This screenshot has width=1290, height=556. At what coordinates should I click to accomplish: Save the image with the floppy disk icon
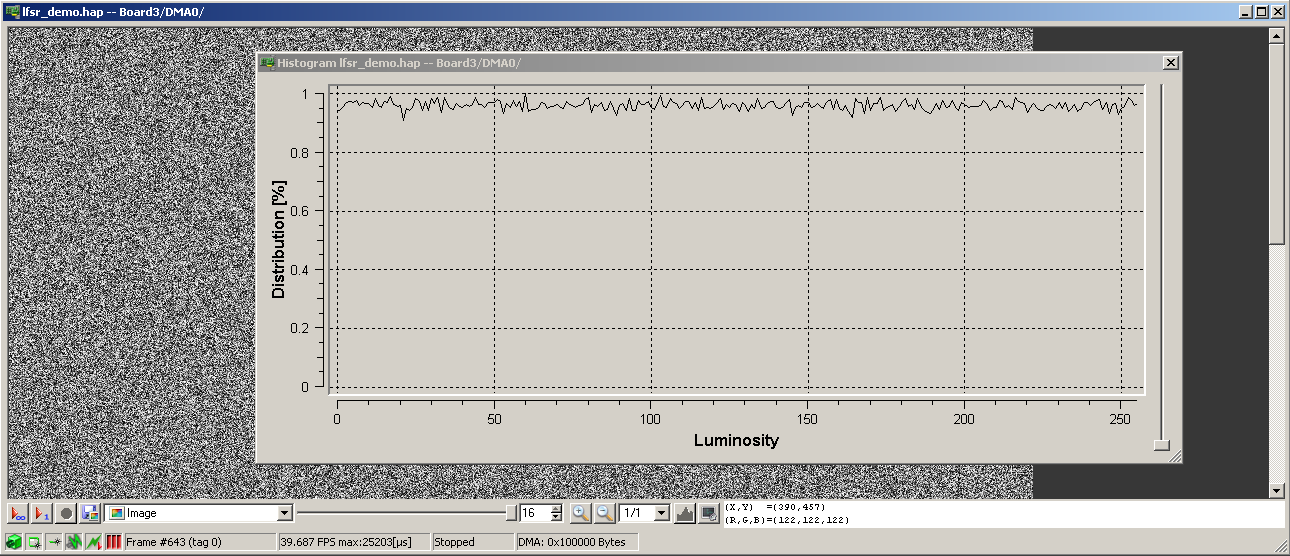[x=90, y=513]
